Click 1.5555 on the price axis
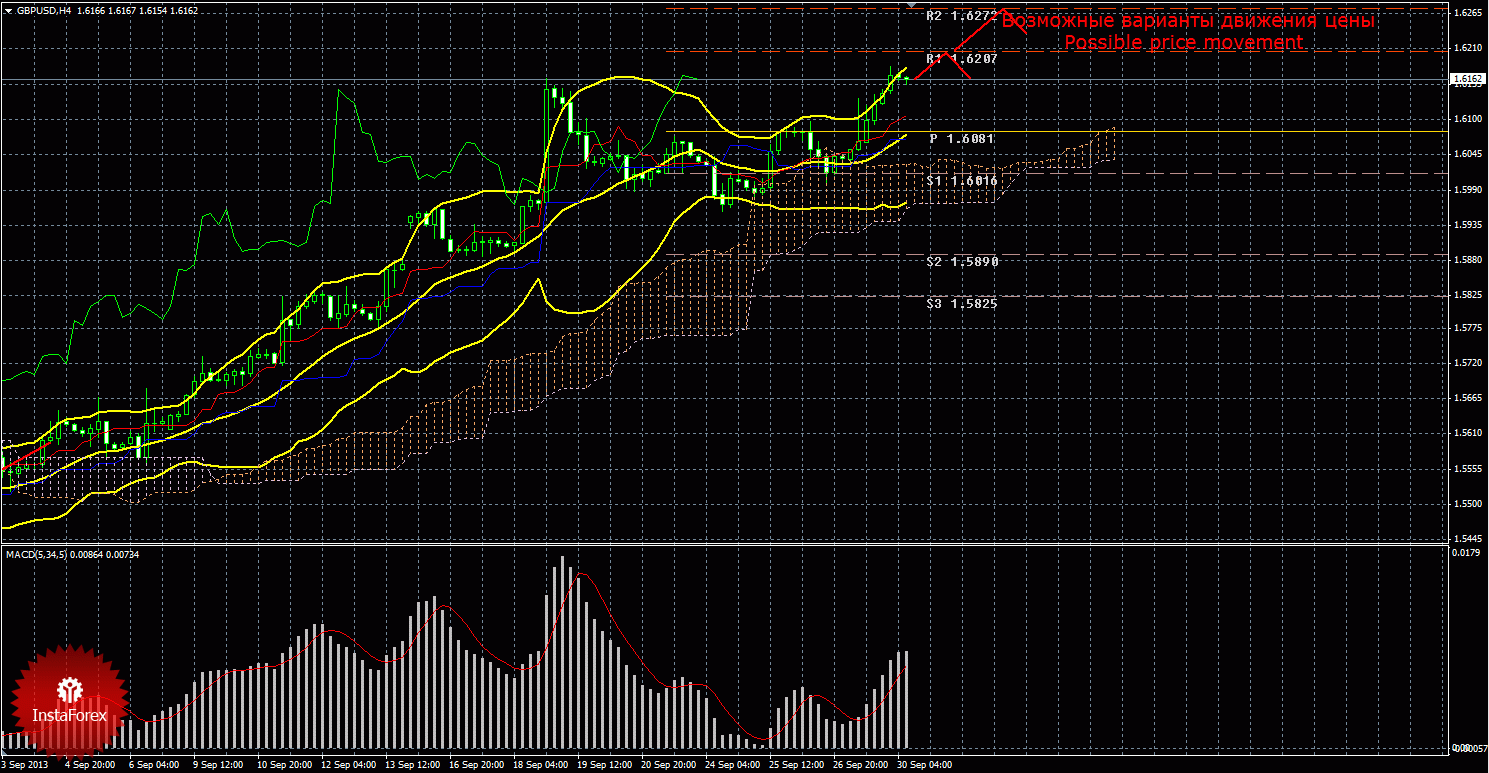Image resolution: width=1489 pixels, height=773 pixels. (1468, 469)
